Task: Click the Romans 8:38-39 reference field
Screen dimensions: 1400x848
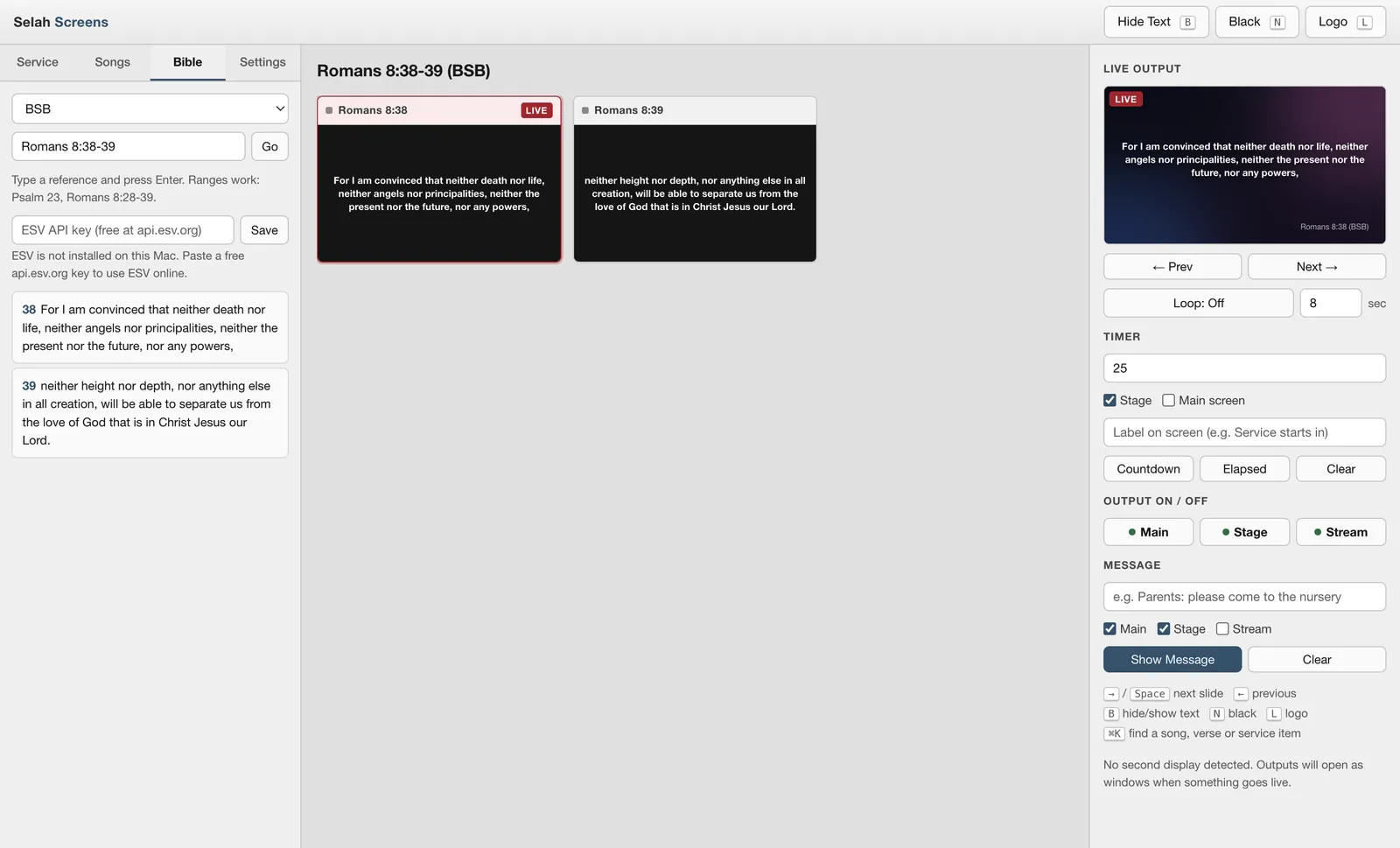Action: point(128,146)
